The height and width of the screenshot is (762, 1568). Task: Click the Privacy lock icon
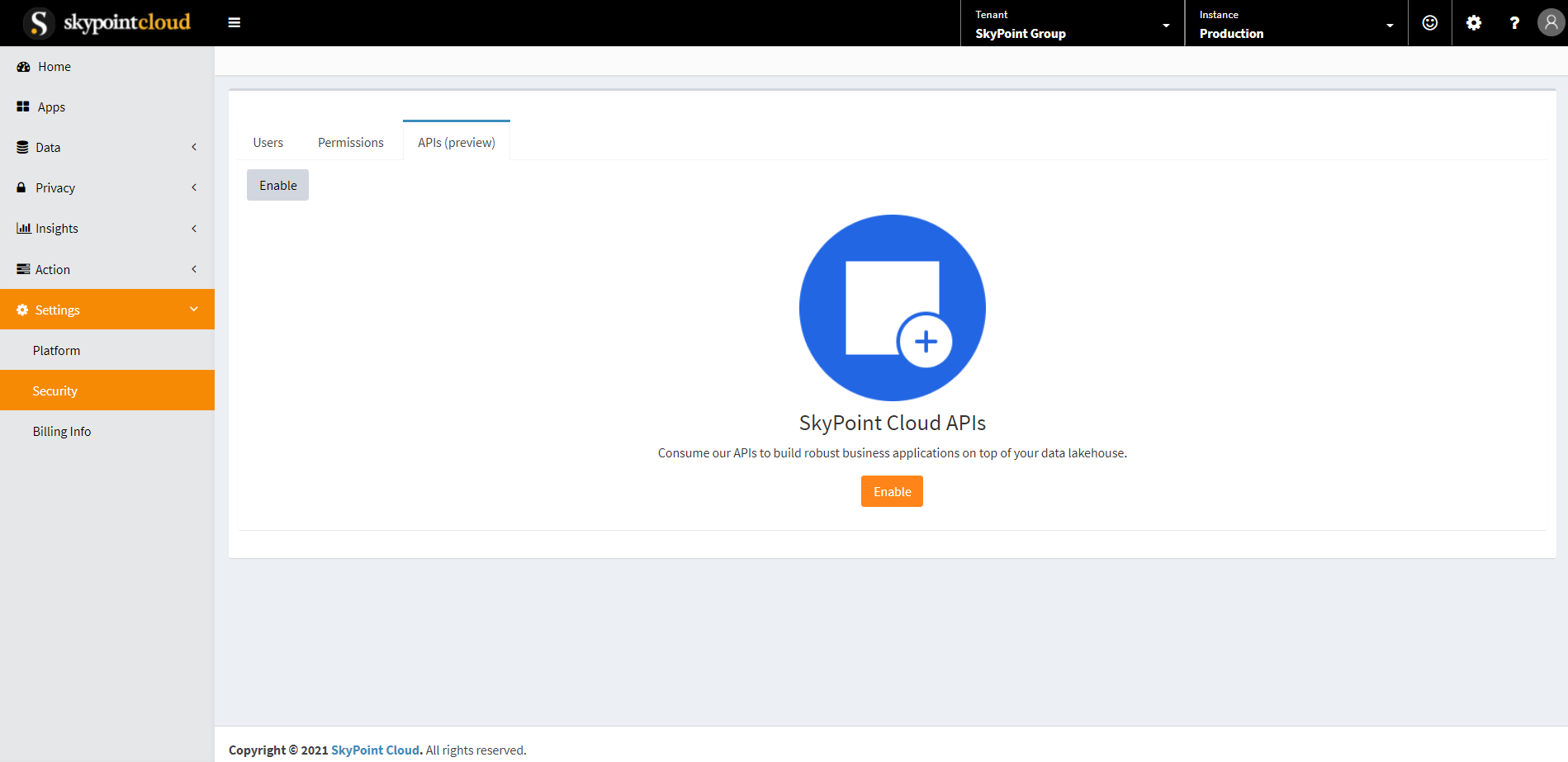pyautogui.click(x=21, y=187)
